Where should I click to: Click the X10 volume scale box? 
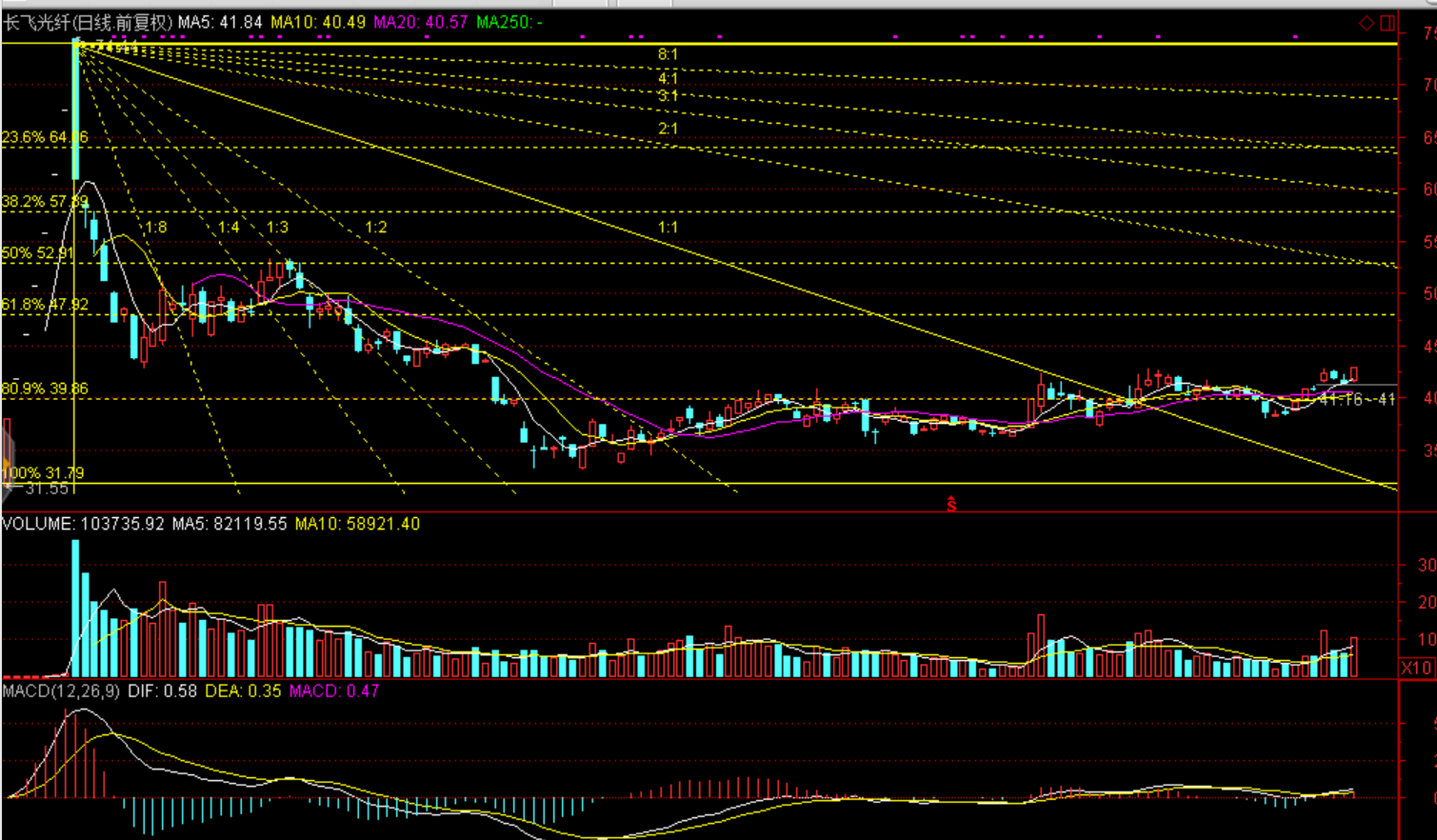[1416, 668]
